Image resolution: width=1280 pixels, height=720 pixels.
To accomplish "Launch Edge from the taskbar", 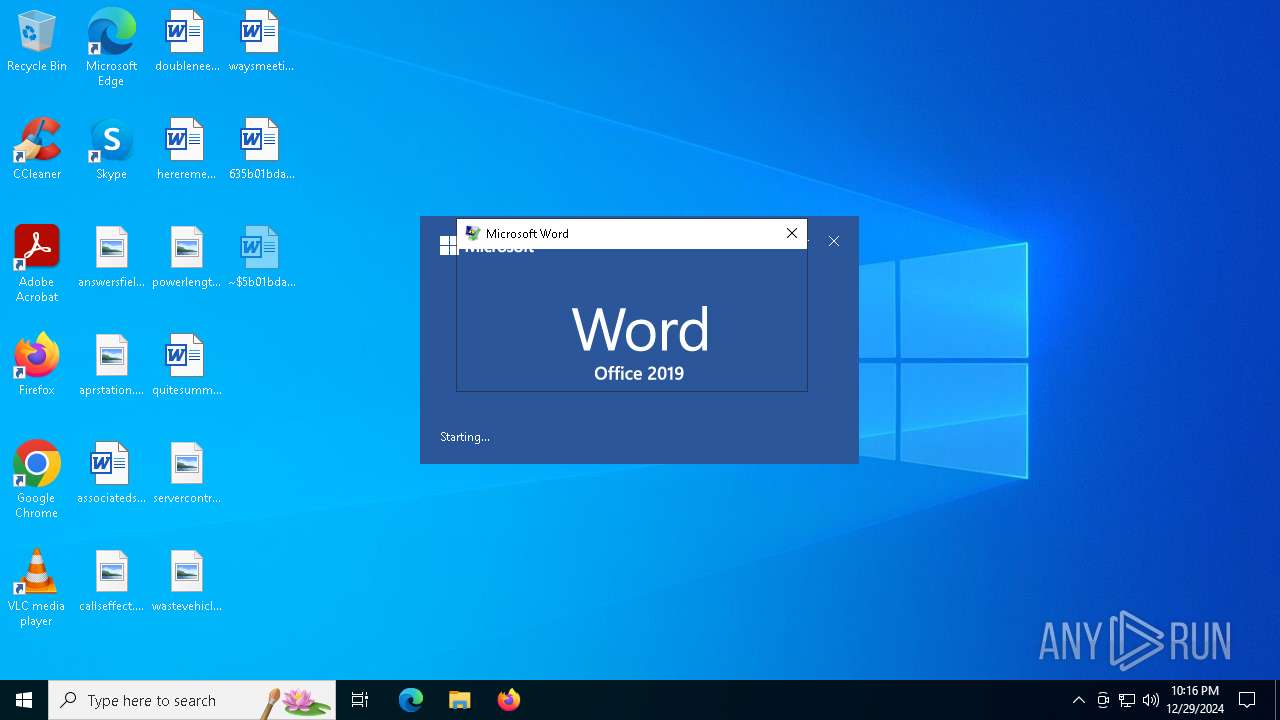I will point(411,700).
